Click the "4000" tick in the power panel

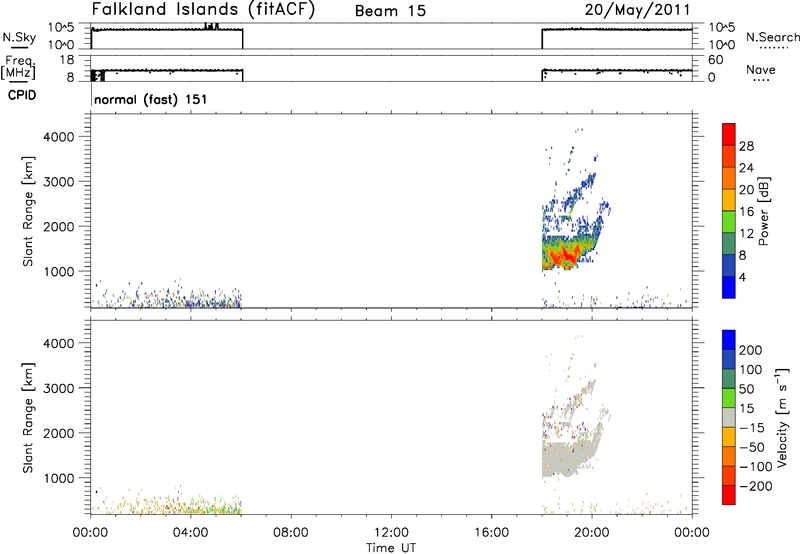[x=60, y=137]
